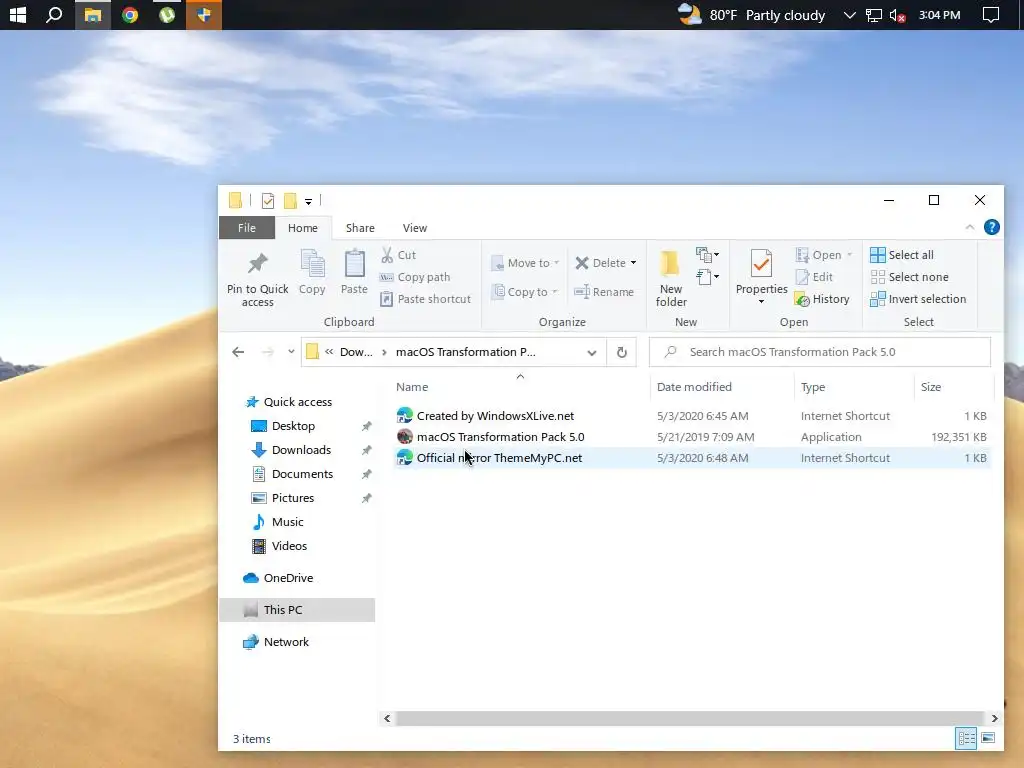Viewport: 1024px width, 768px height.
Task: Click Paste shortcut in ribbon
Action: (x=426, y=299)
